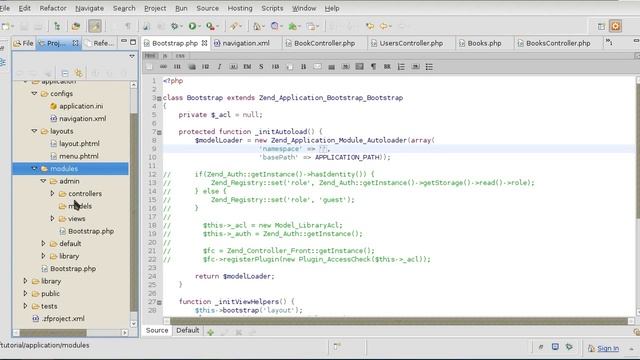Insert H1 heading from snippet toolbar
640x360 pixels.
pos(177,67)
